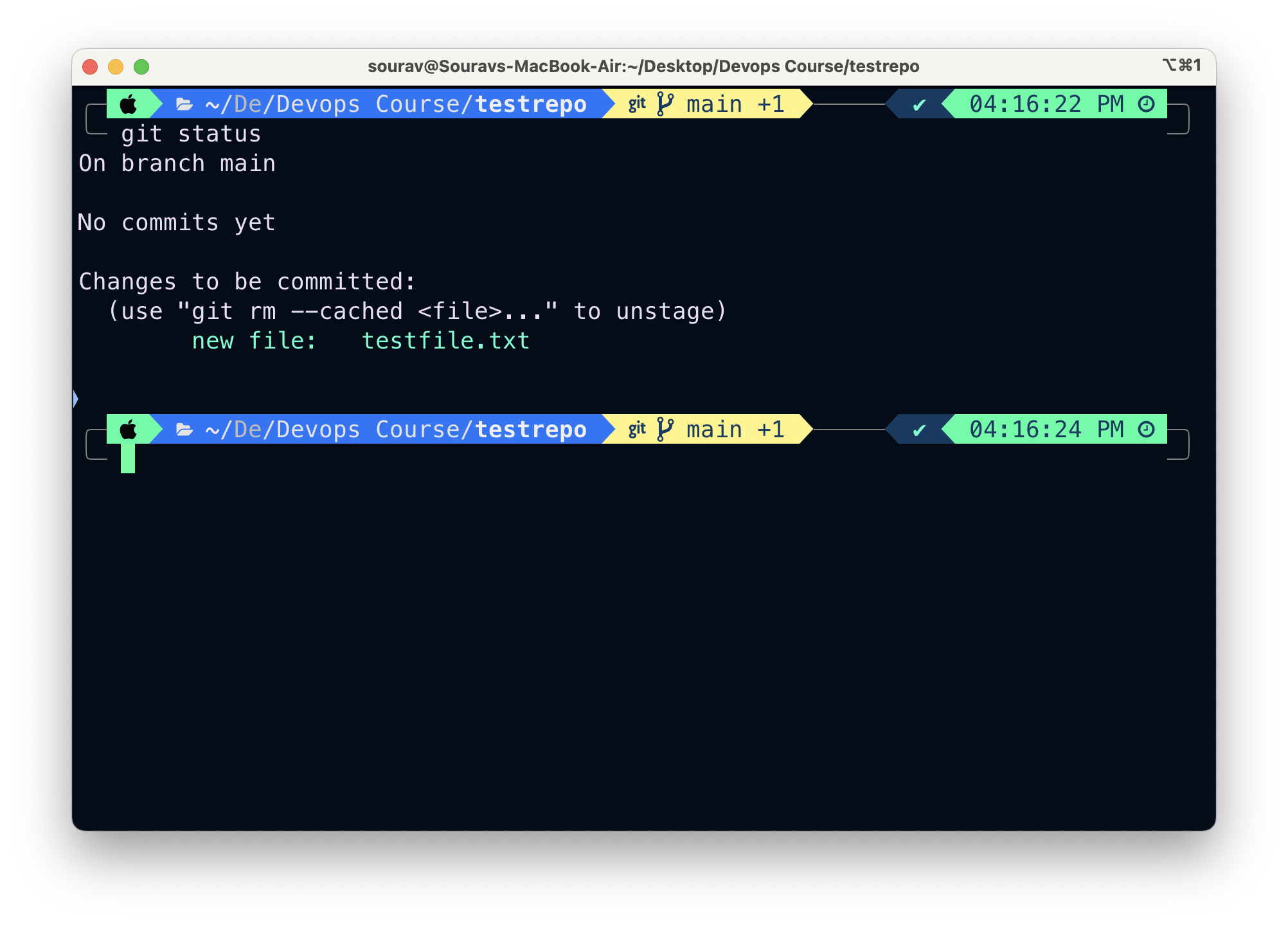
Task: Close the terminal window with the red button
Action: point(90,67)
